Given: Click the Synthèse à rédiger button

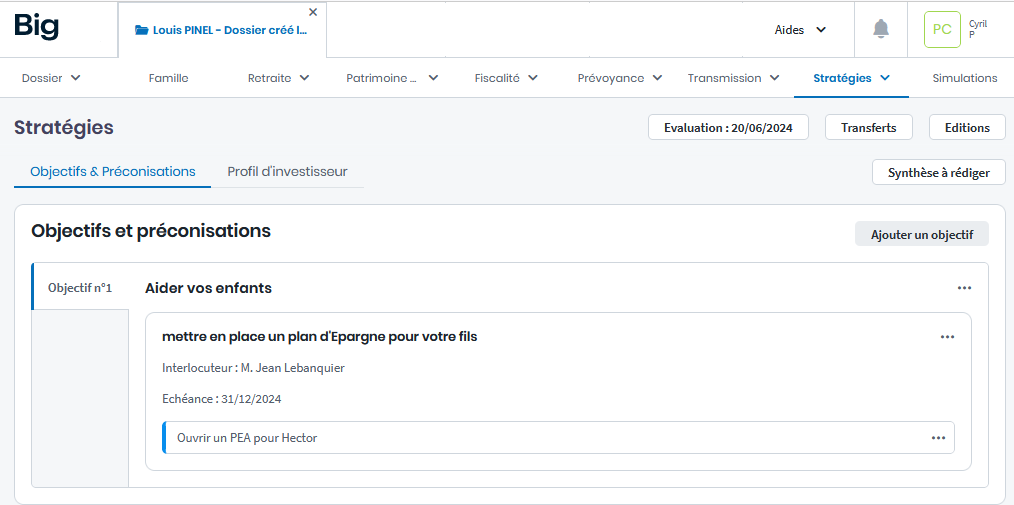Looking at the screenshot, I should coord(938,173).
